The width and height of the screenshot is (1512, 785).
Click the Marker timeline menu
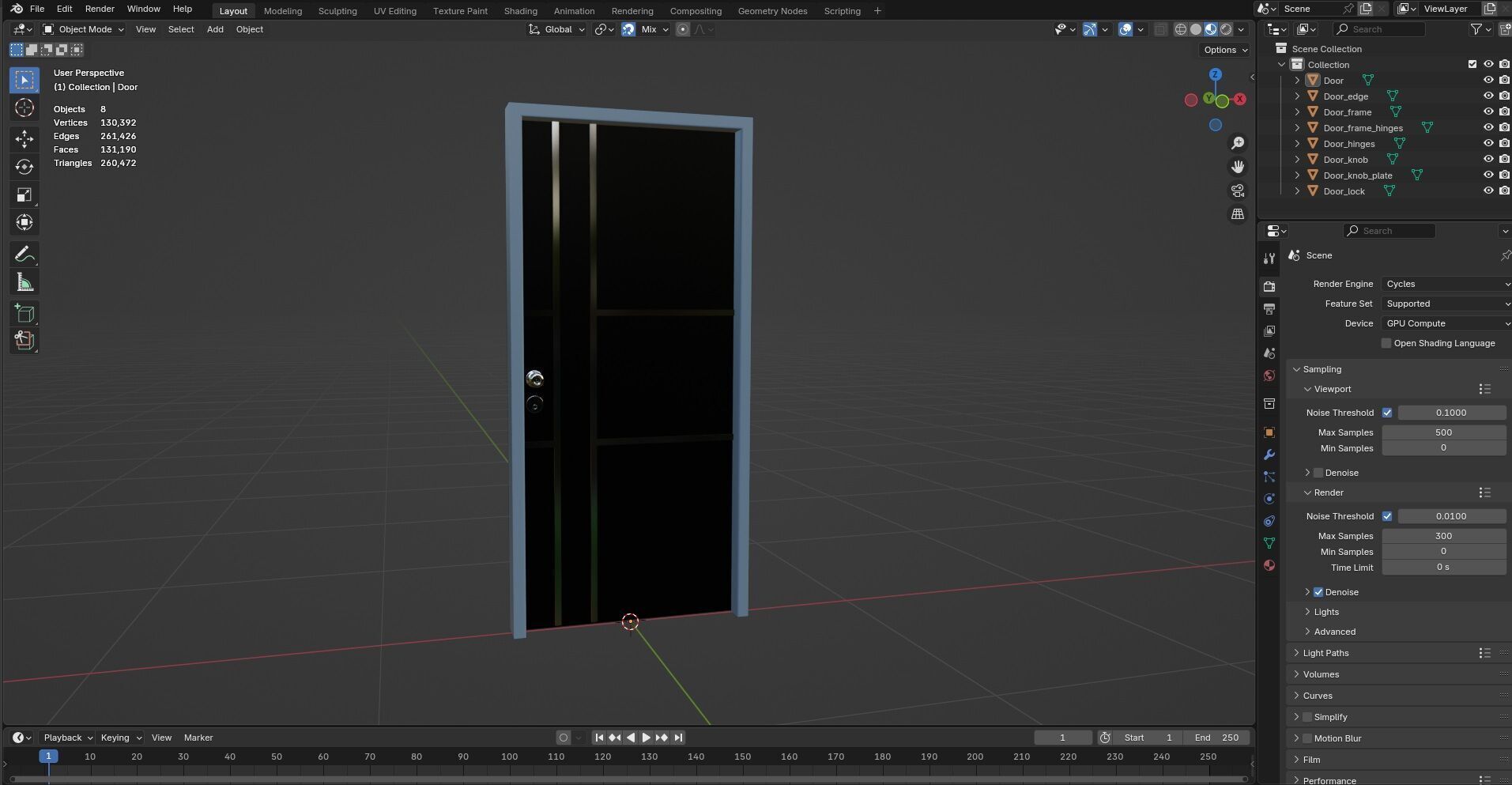(x=198, y=738)
